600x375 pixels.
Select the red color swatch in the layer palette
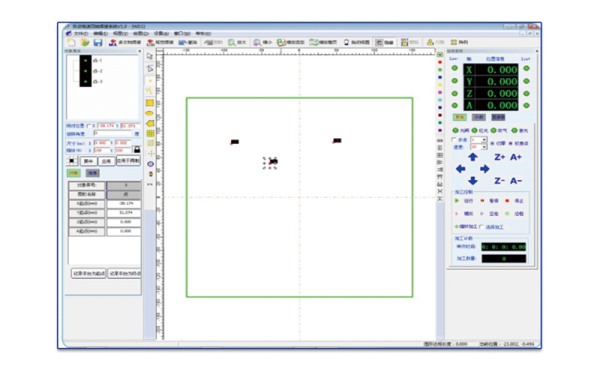440,62
